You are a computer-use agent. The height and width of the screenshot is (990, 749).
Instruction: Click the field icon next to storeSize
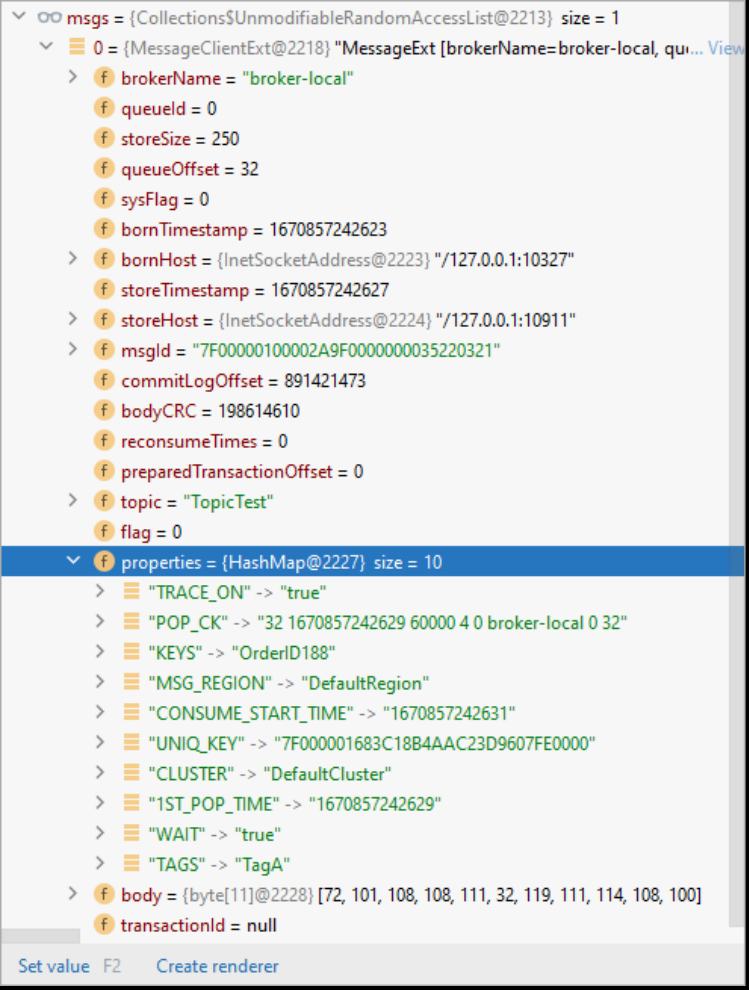[105, 138]
